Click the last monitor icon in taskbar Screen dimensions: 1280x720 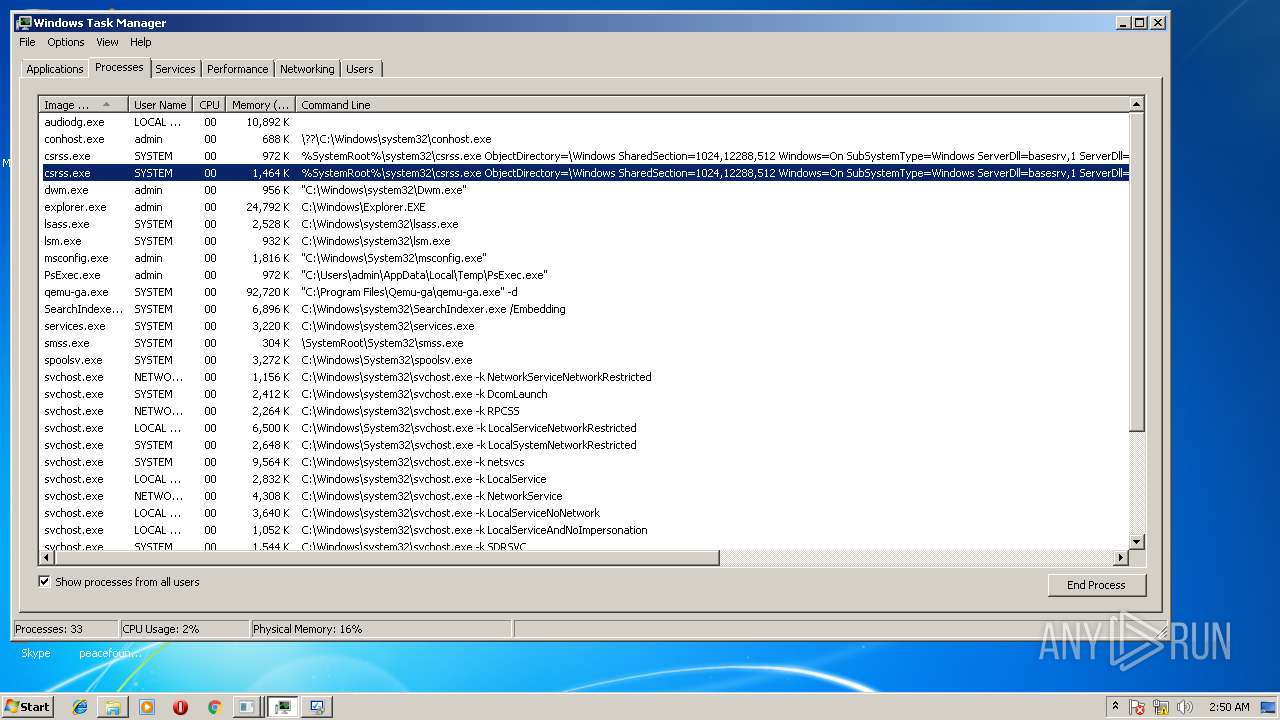click(317, 707)
